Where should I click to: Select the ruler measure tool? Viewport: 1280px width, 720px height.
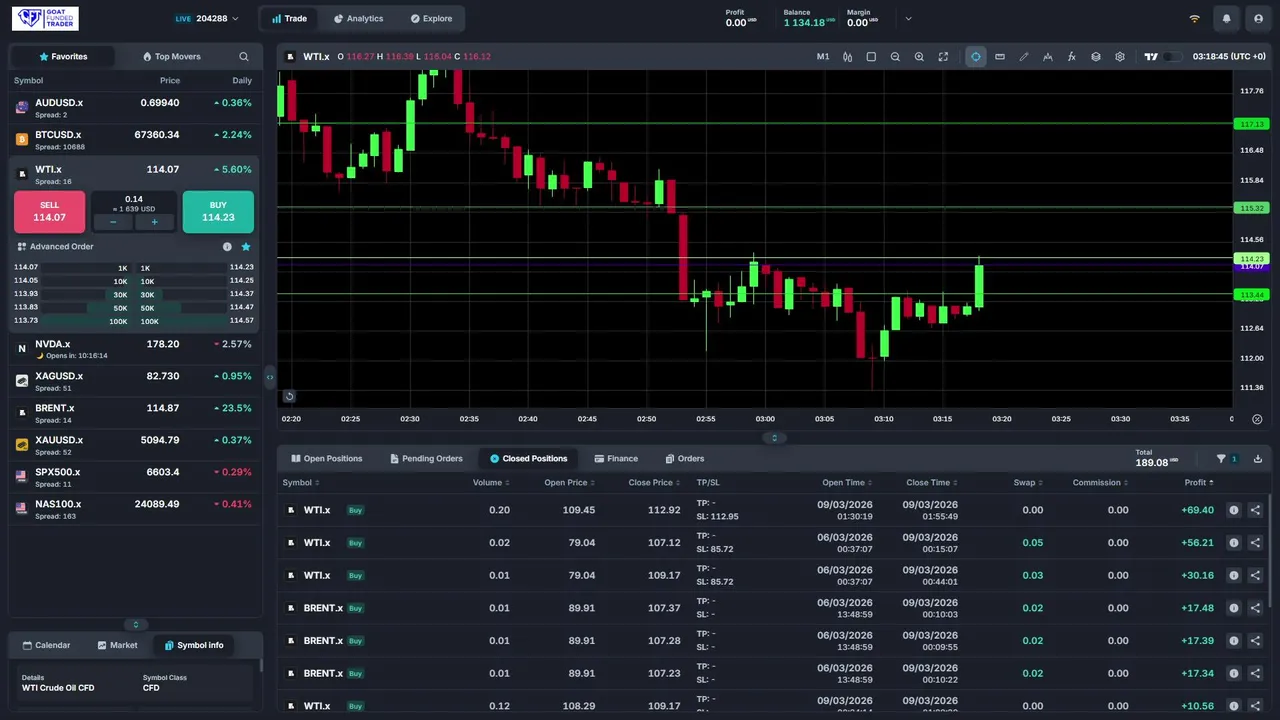(1000, 57)
